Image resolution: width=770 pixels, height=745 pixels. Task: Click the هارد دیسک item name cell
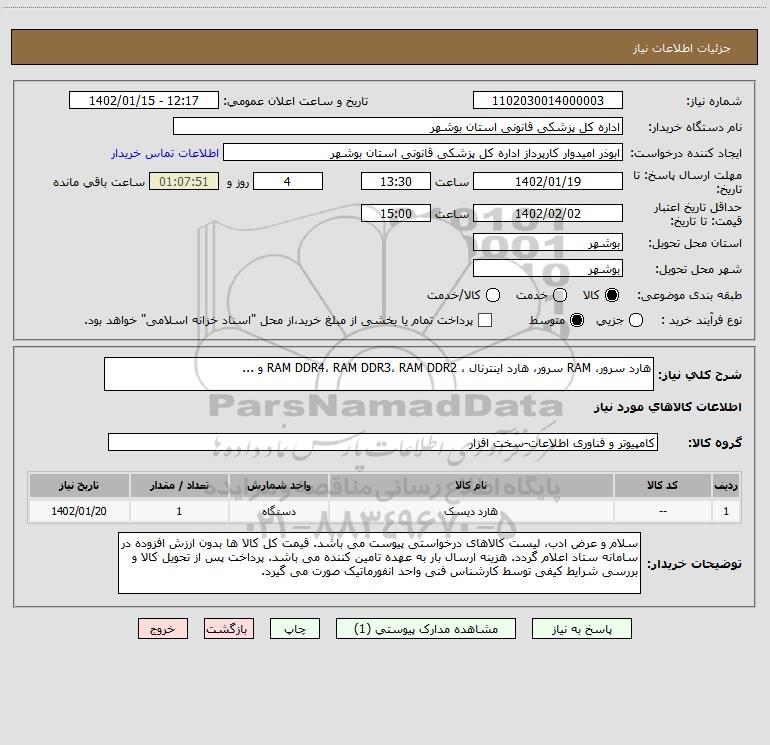[x=470, y=511]
